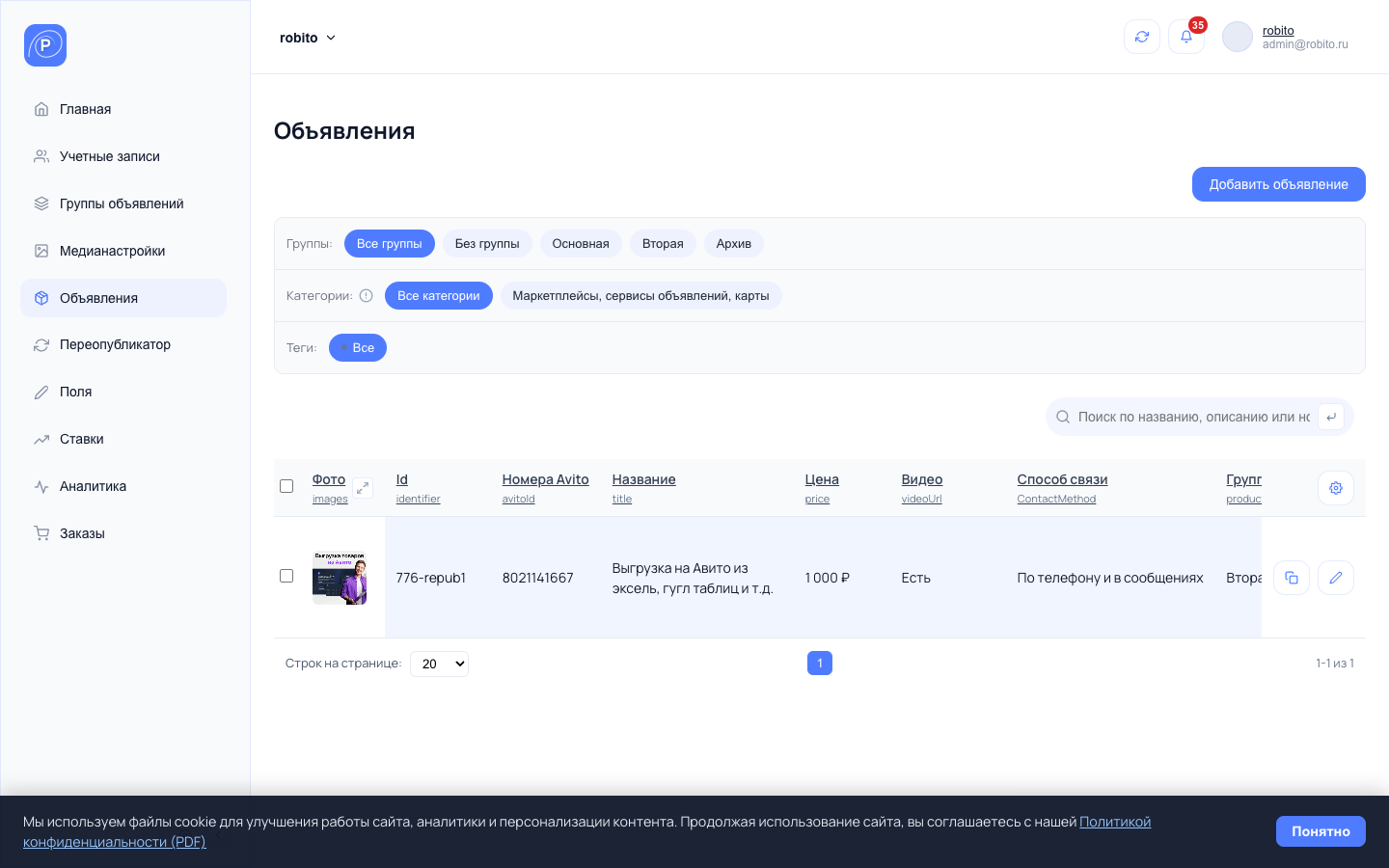Click the Есть video cell

[916, 578]
